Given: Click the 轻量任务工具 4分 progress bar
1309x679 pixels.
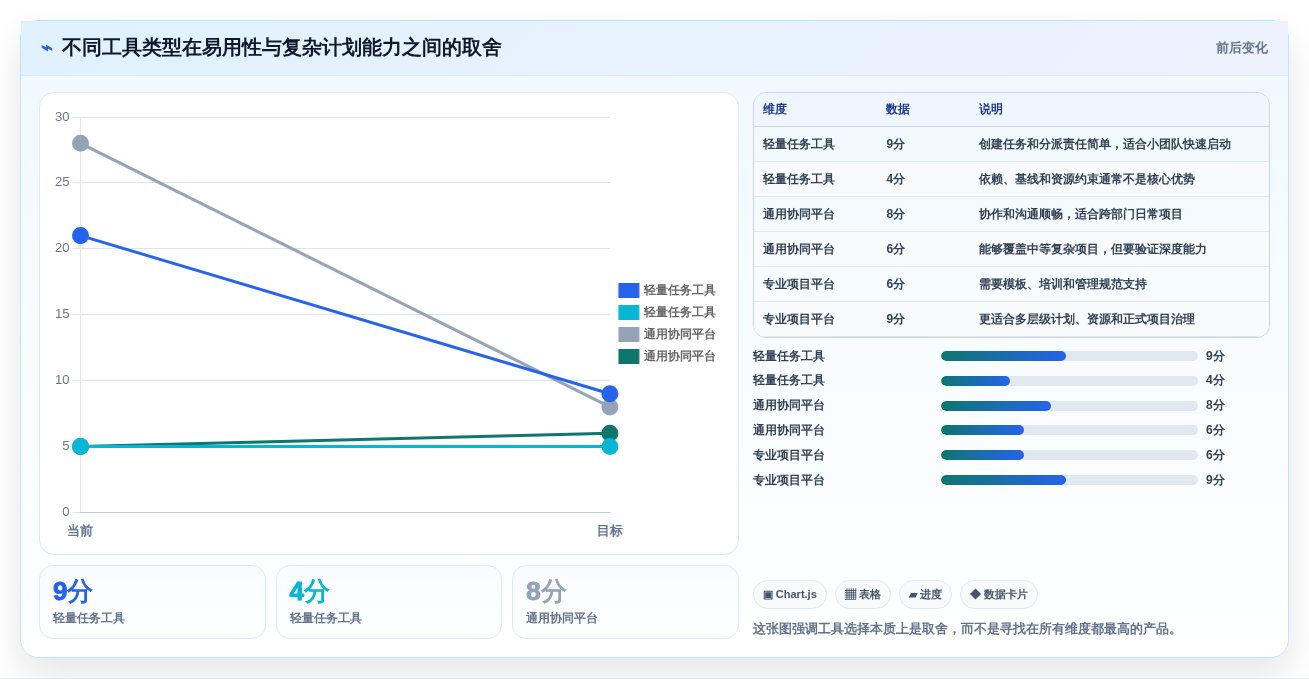Looking at the screenshot, I should click(x=1069, y=381).
